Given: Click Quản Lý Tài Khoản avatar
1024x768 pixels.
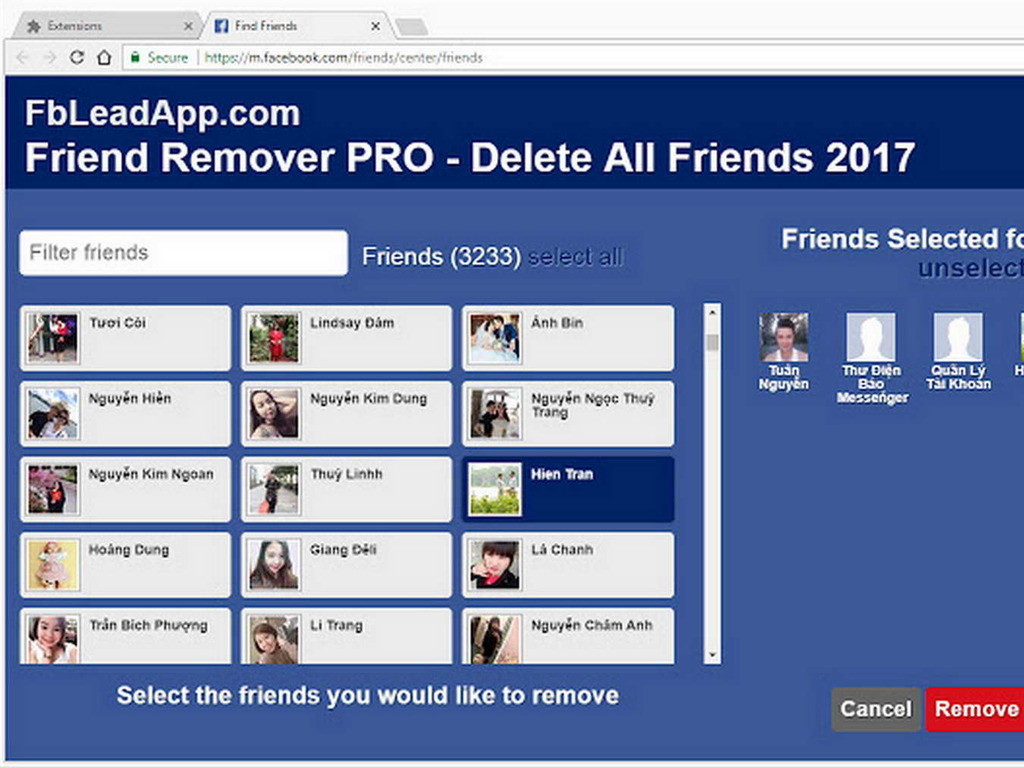Looking at the screenshot, I should click(x=958, y=337).
